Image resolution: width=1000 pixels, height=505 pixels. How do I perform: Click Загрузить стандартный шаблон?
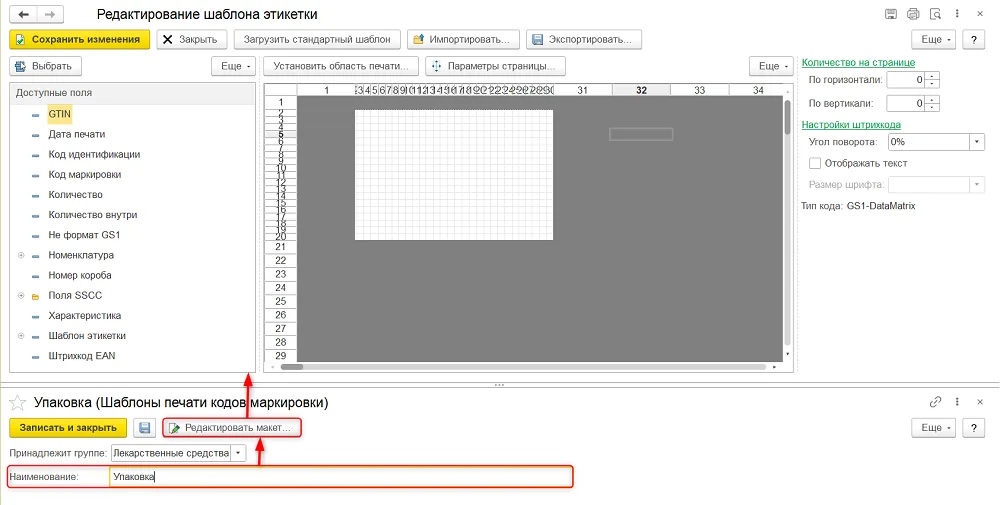tap(317, 40)
